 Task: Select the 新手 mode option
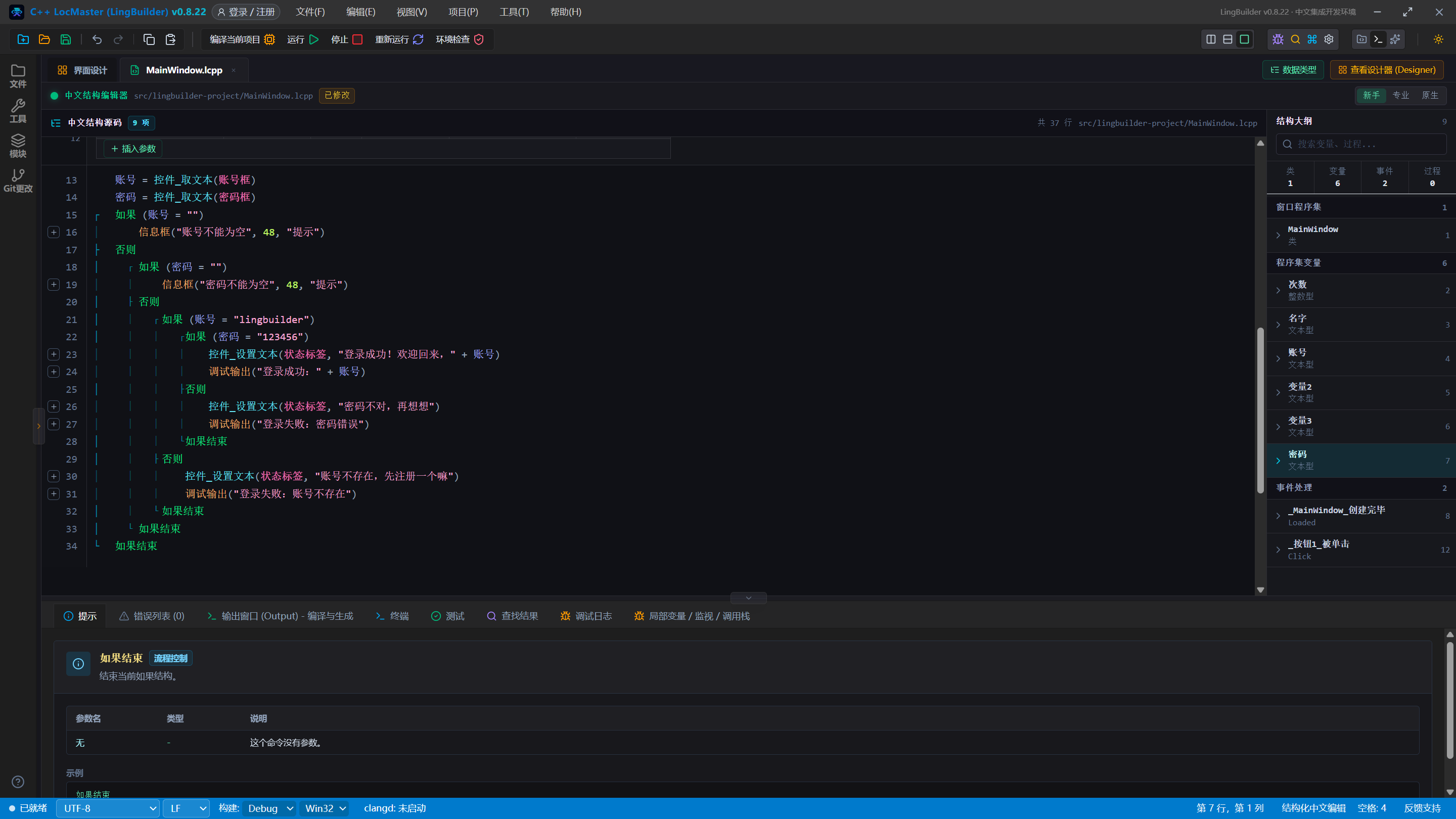1371,96
